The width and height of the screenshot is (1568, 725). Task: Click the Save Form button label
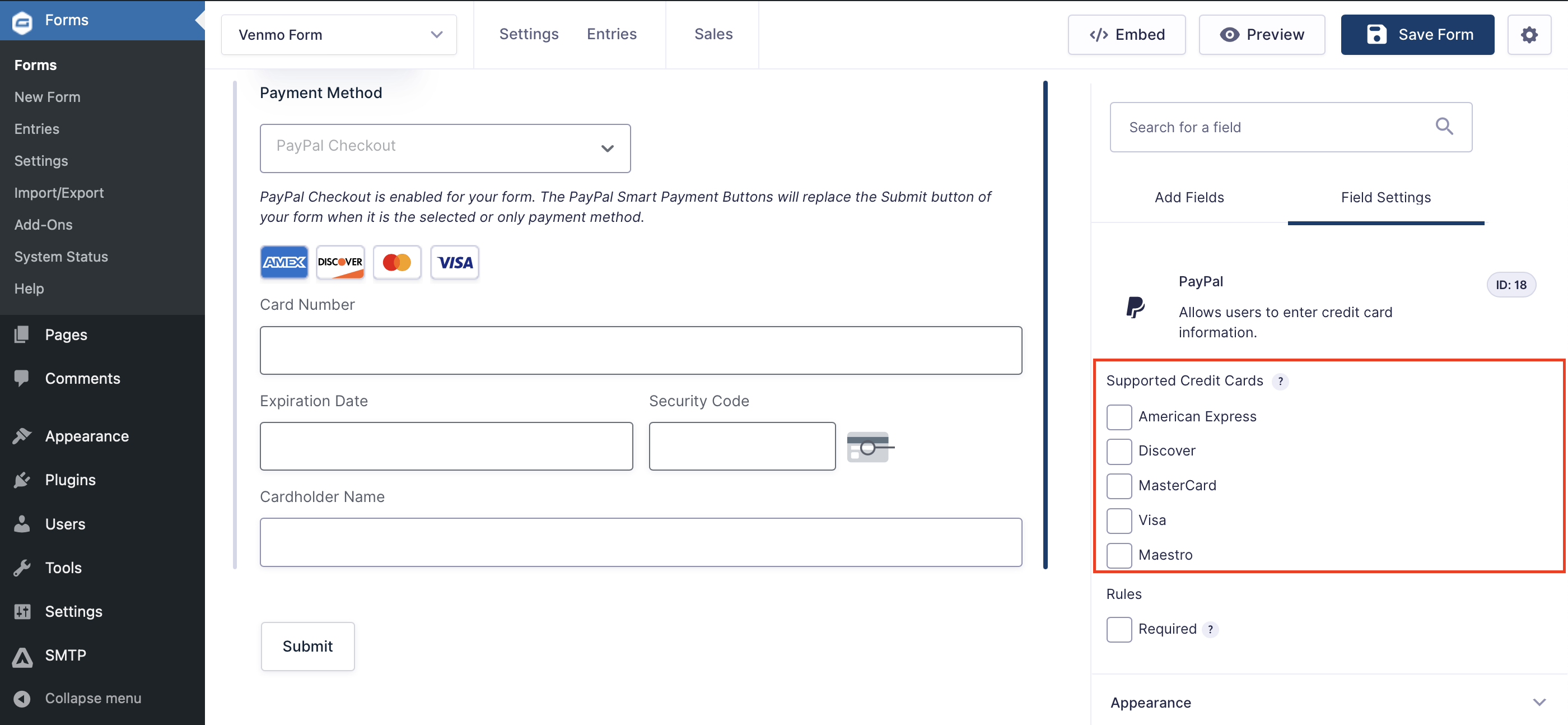coord(1435,35)
